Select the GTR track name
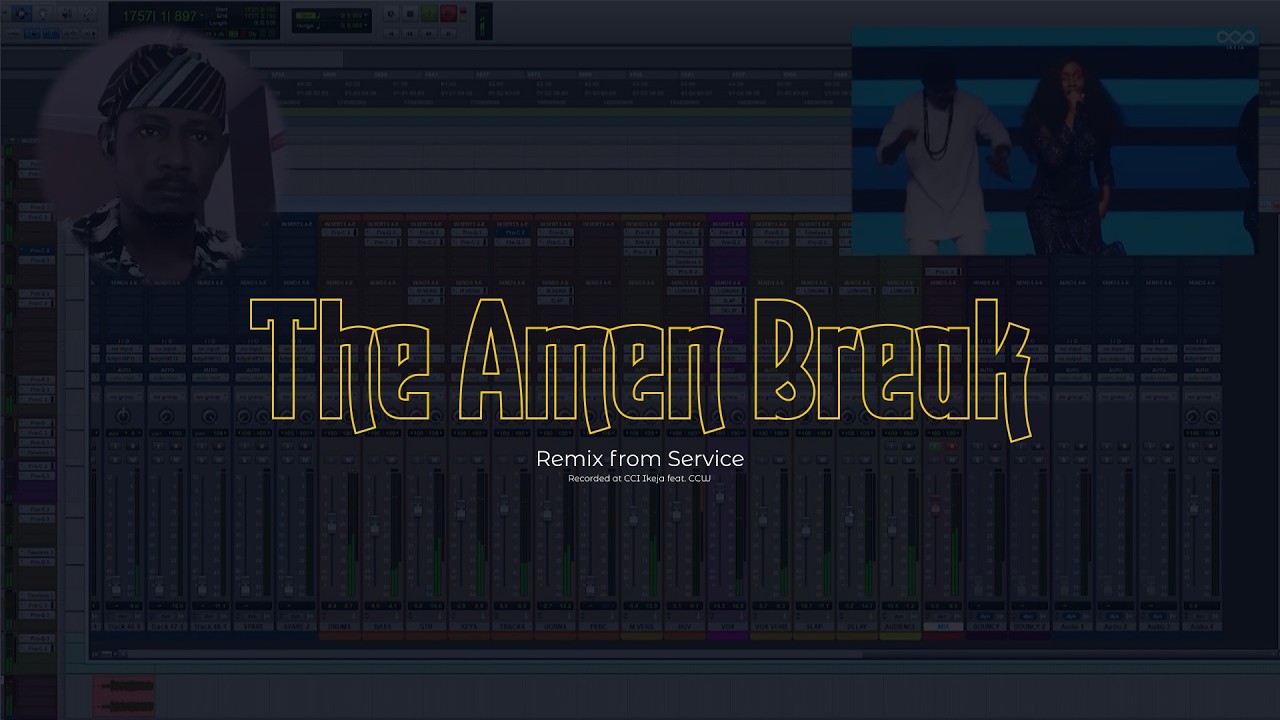 427,626
